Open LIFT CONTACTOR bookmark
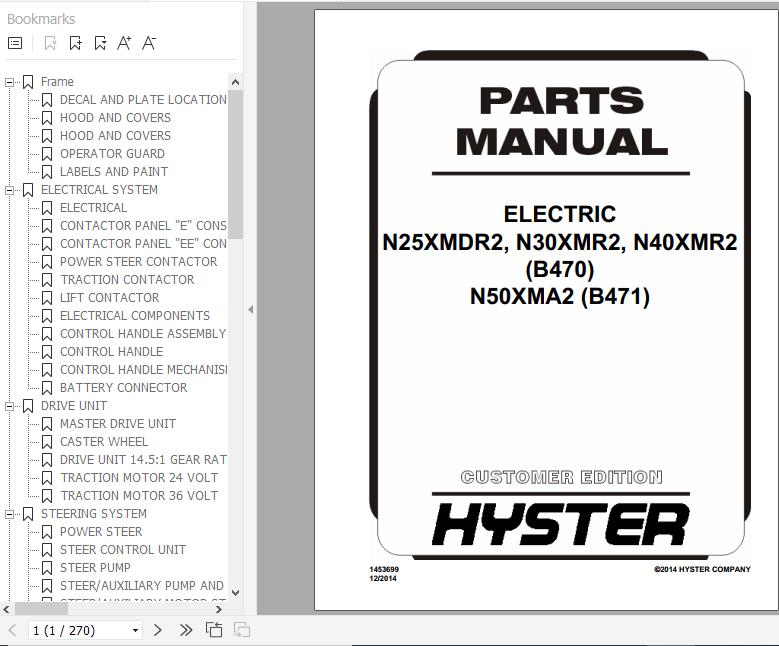 [x=109, y=298]
